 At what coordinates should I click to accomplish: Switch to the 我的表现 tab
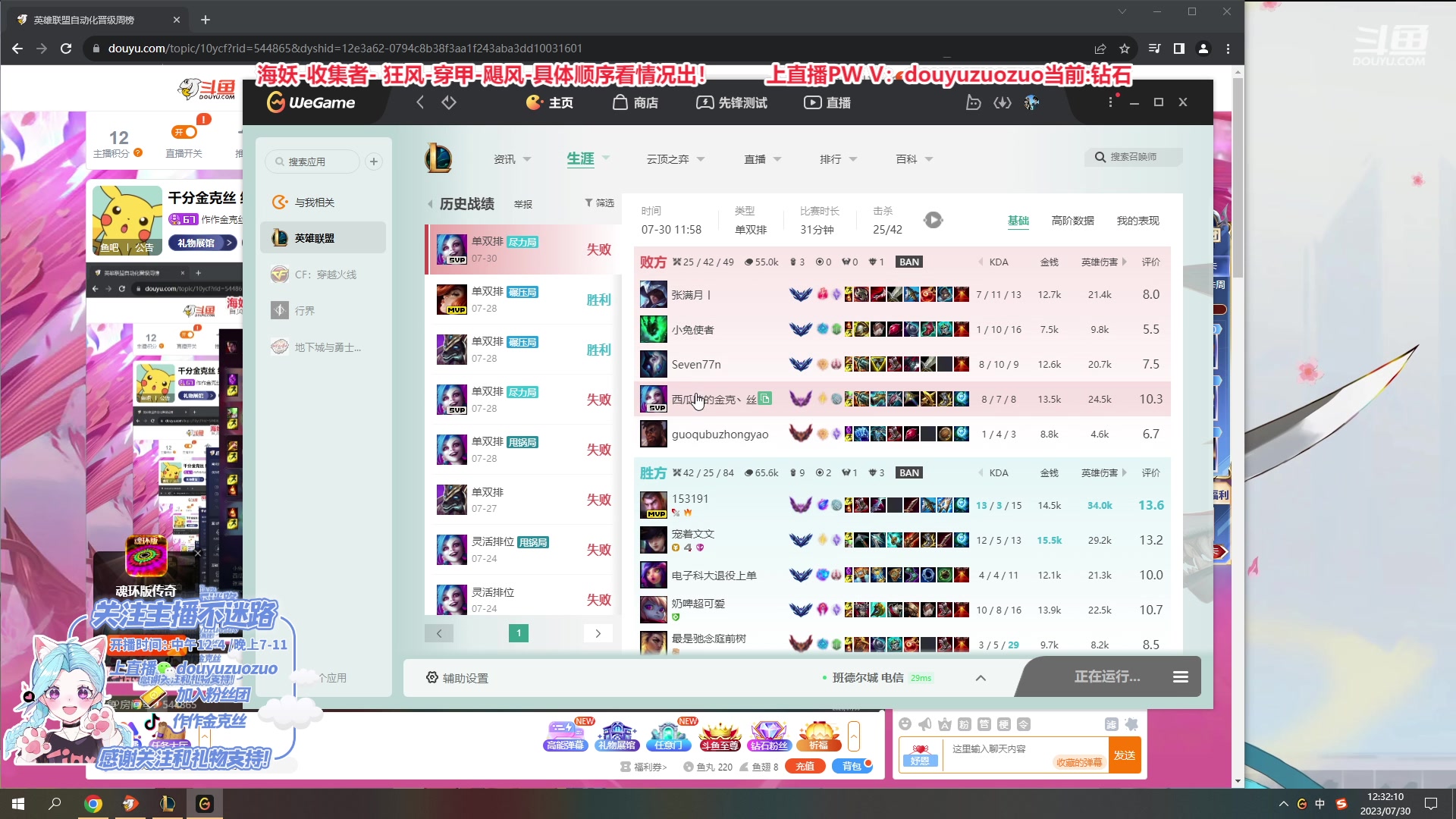[1137, 221]
